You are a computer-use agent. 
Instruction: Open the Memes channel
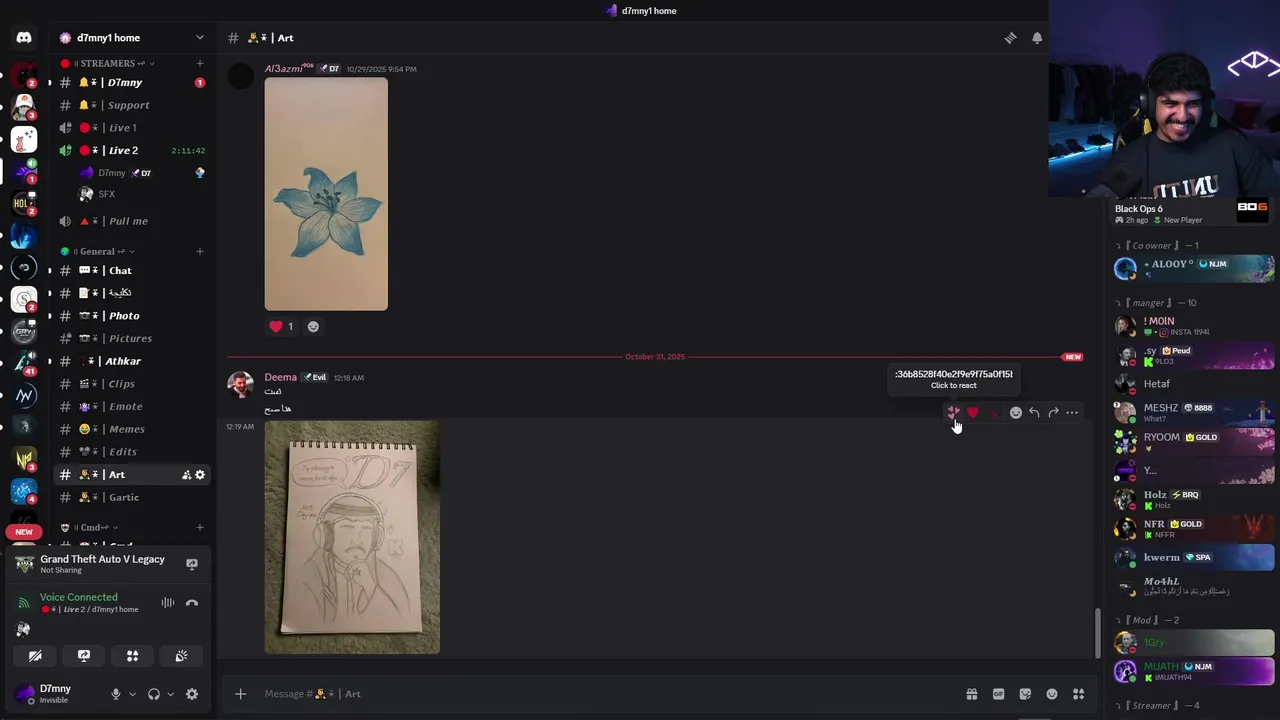point(132,429)
